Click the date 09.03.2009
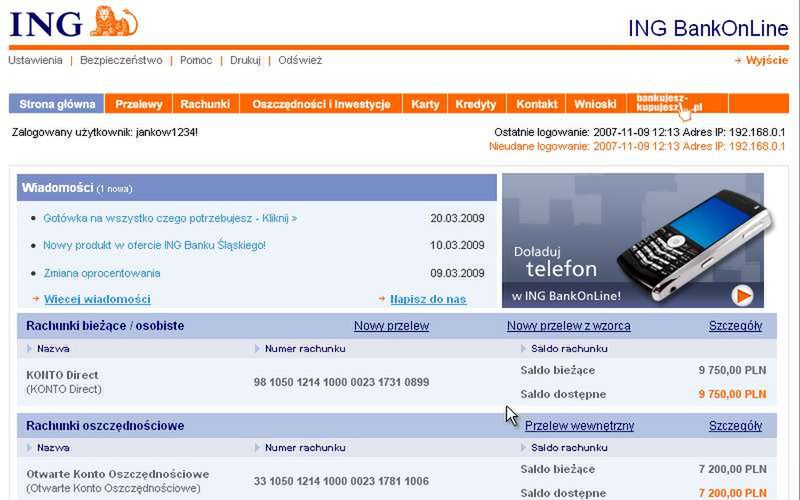Image resolution: width=800 pixels, height=500 pixels. click(457, 273)
